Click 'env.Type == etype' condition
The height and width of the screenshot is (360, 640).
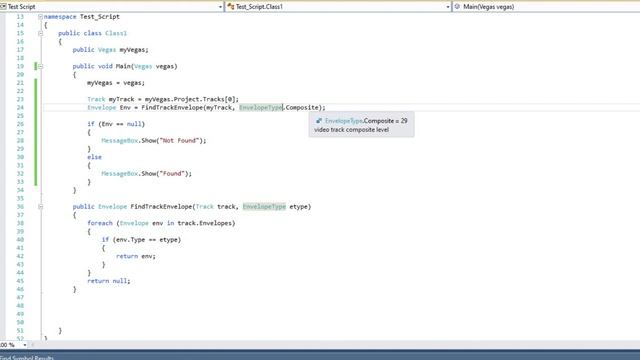pos(147,240)
